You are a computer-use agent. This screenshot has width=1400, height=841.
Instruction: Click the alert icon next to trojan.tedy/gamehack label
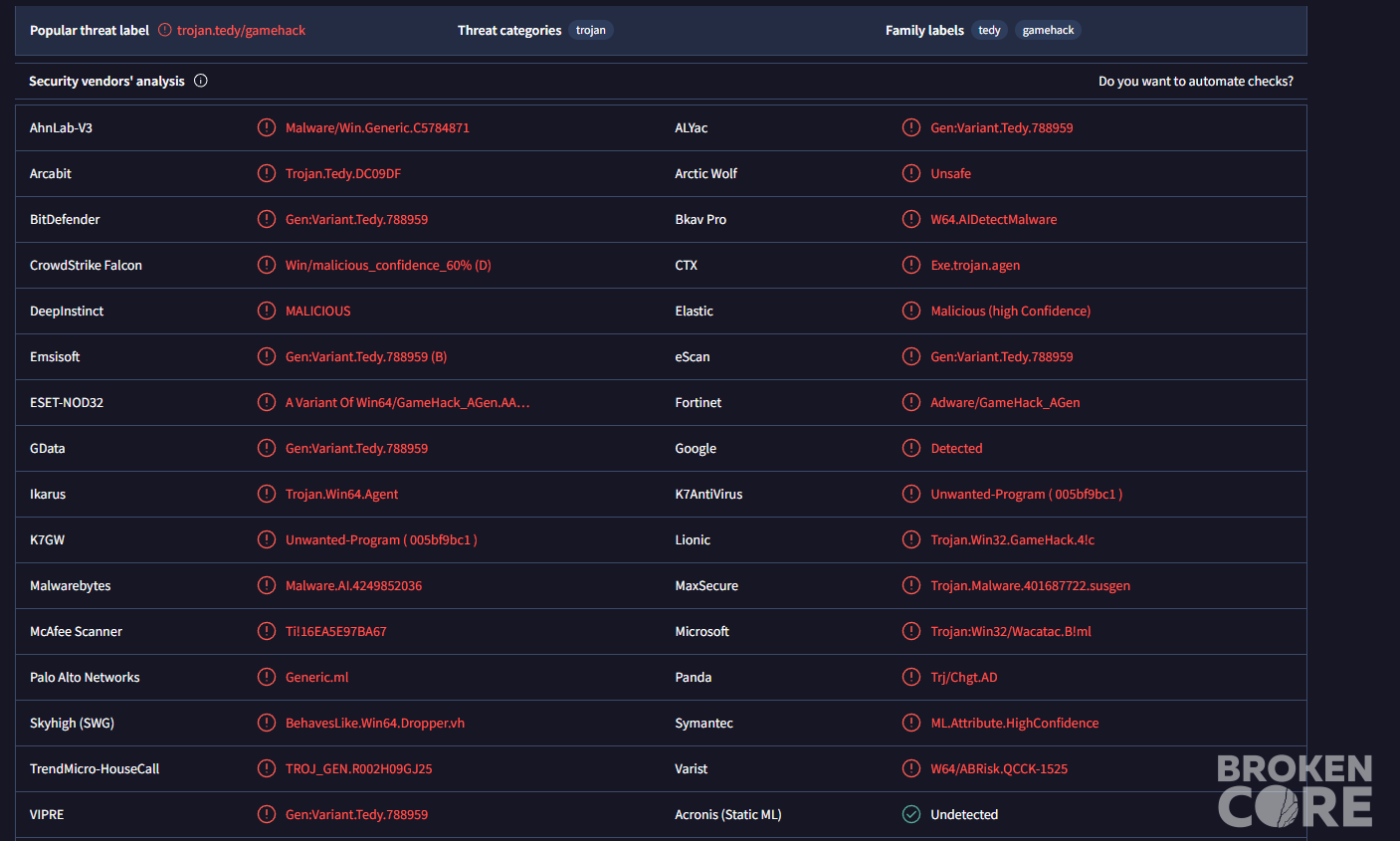(x=165, y=30)
